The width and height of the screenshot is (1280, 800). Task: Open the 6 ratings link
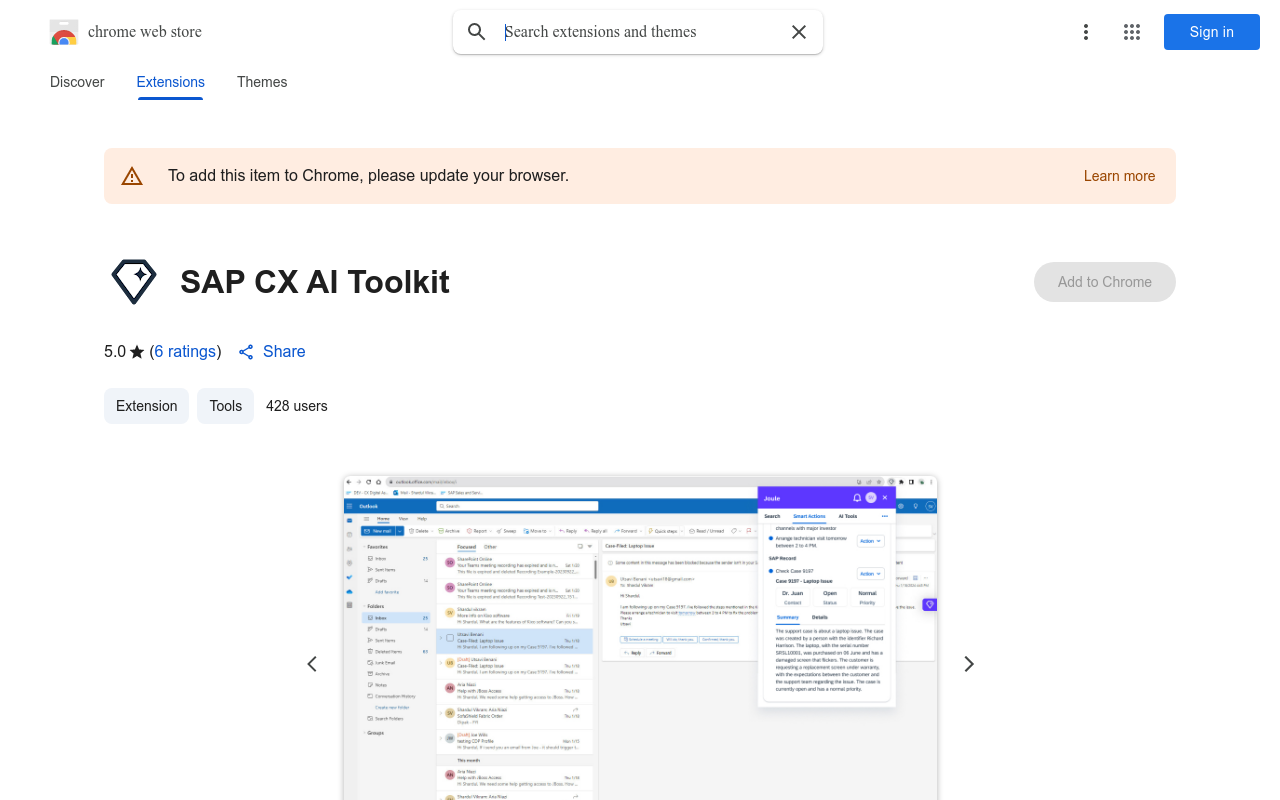click(x=185, y=352)
